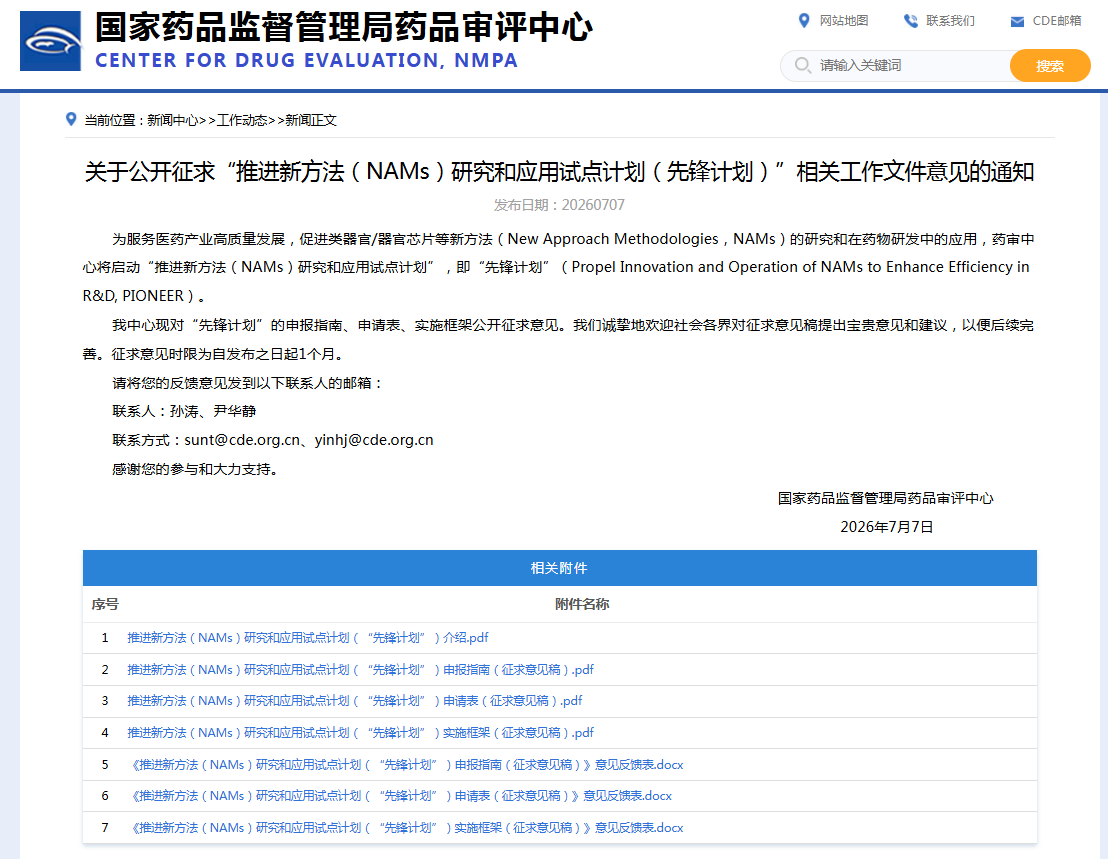This screenshot has width=1108, height=859.
Task: Open attachment 4 实施框架（征求意见稿）.pdf
Action: coord(360,733)
